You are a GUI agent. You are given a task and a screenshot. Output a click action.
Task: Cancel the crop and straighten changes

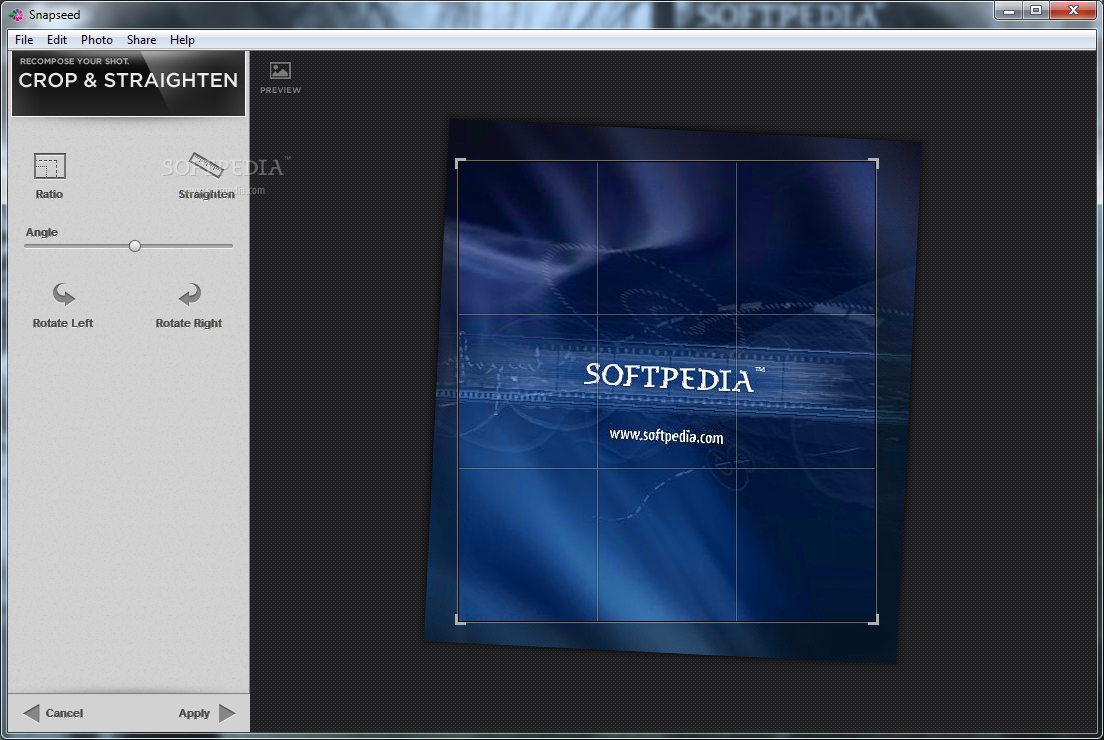(54, 713)
